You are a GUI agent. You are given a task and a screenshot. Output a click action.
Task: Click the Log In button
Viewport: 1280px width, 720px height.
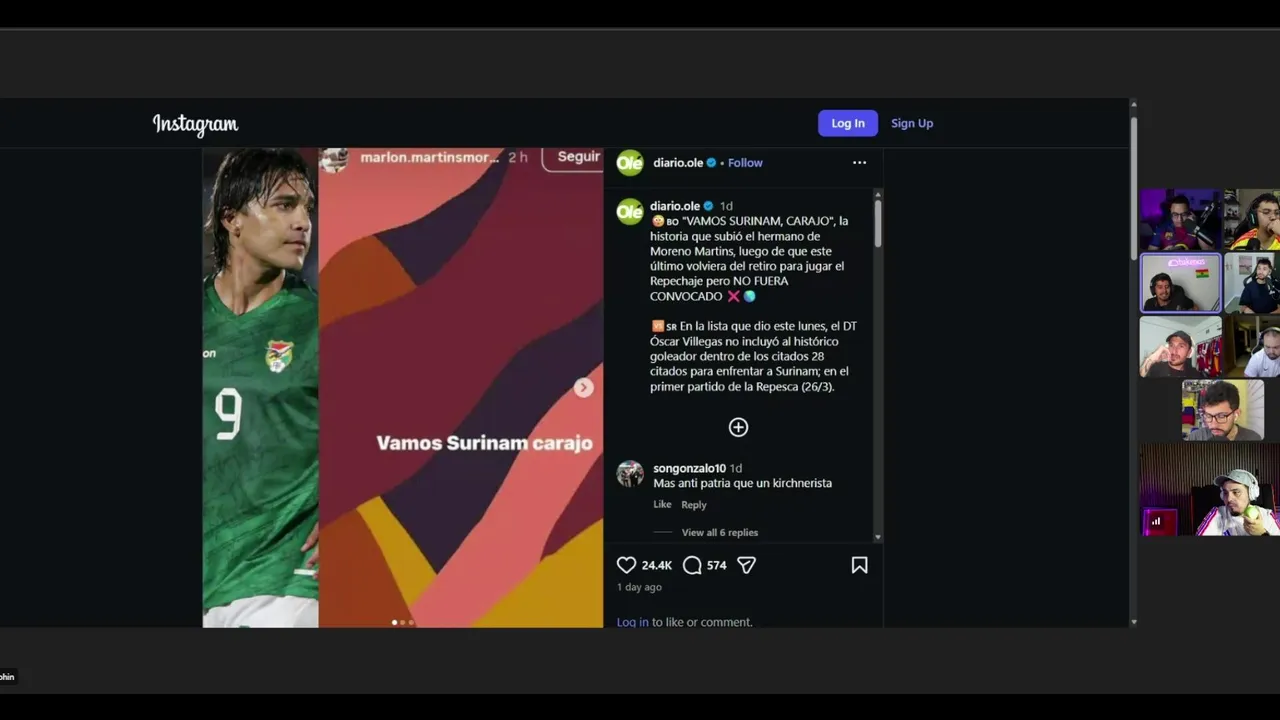[x=848, y=123]
